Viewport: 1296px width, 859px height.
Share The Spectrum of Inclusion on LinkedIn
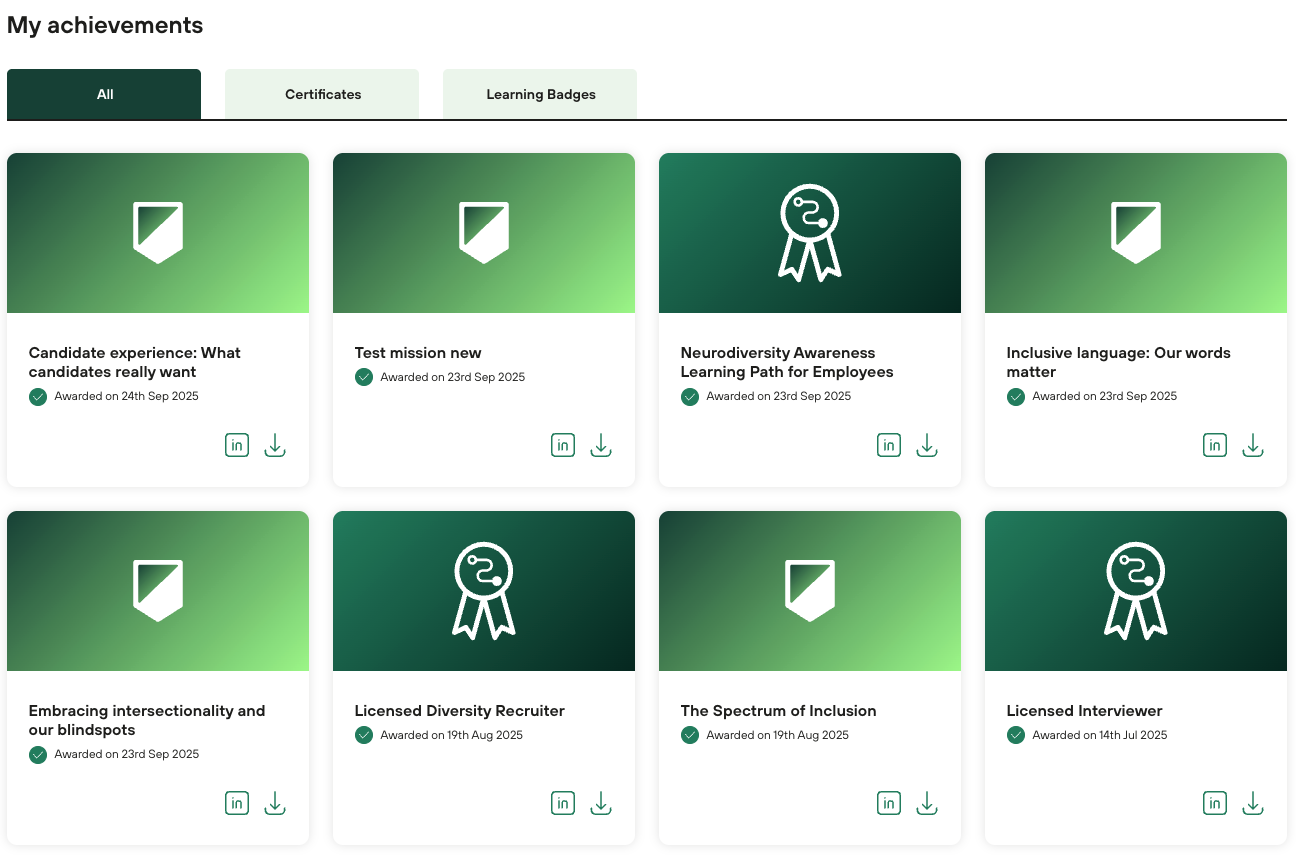(x=889, y=803)
